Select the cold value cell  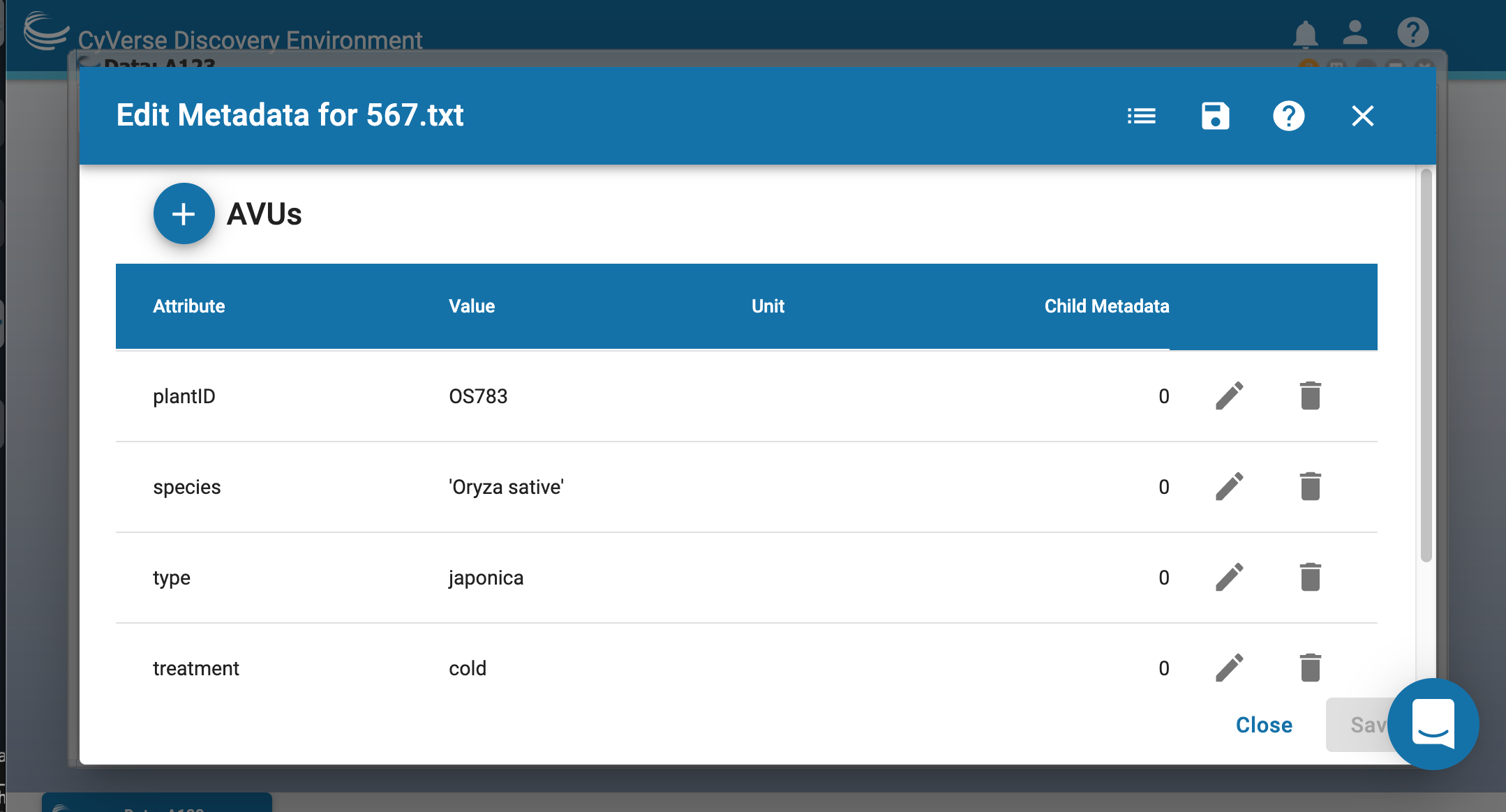click(468, 668)
